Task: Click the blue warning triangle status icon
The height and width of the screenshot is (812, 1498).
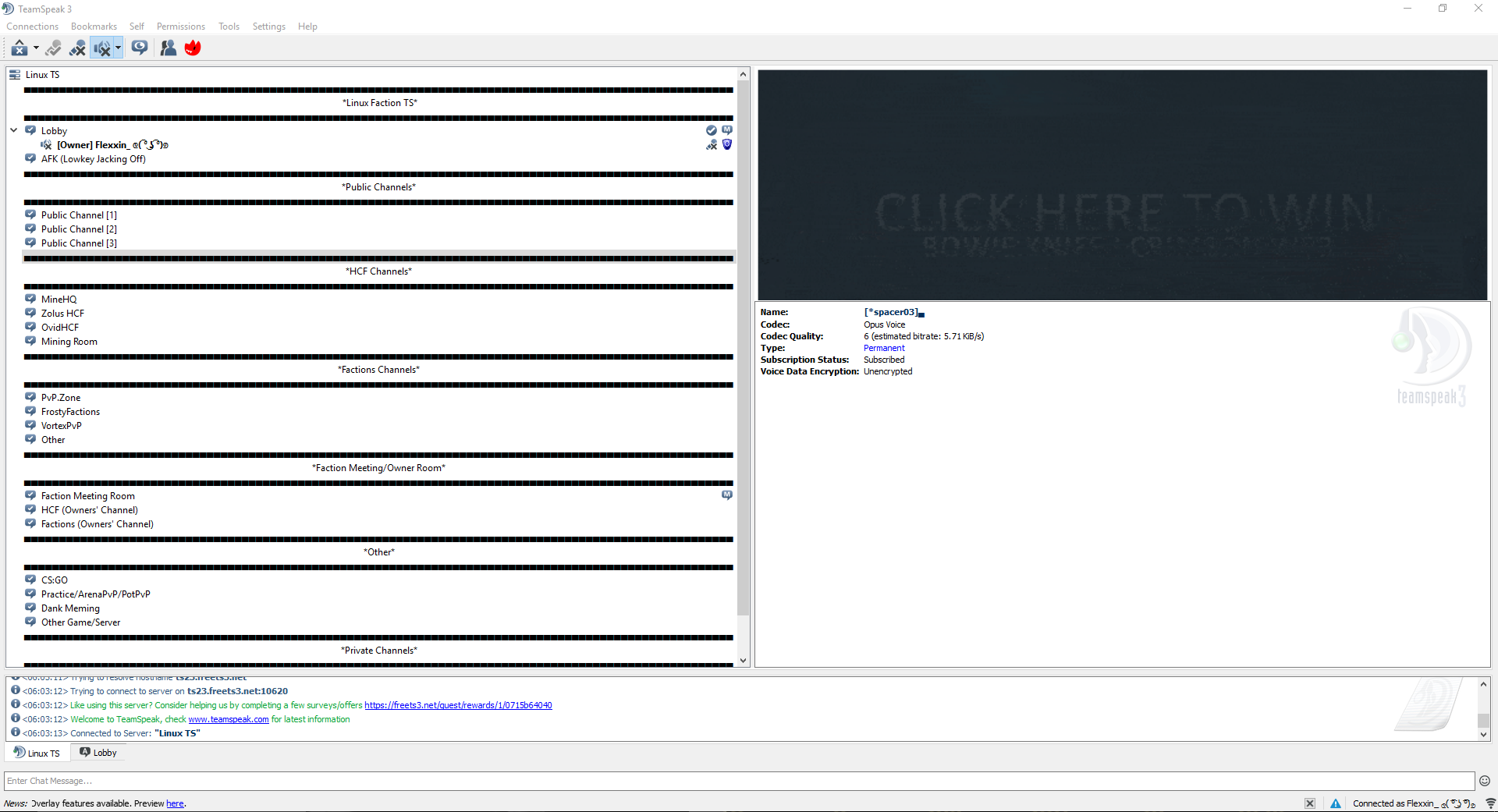Action: coord(1336,803)
